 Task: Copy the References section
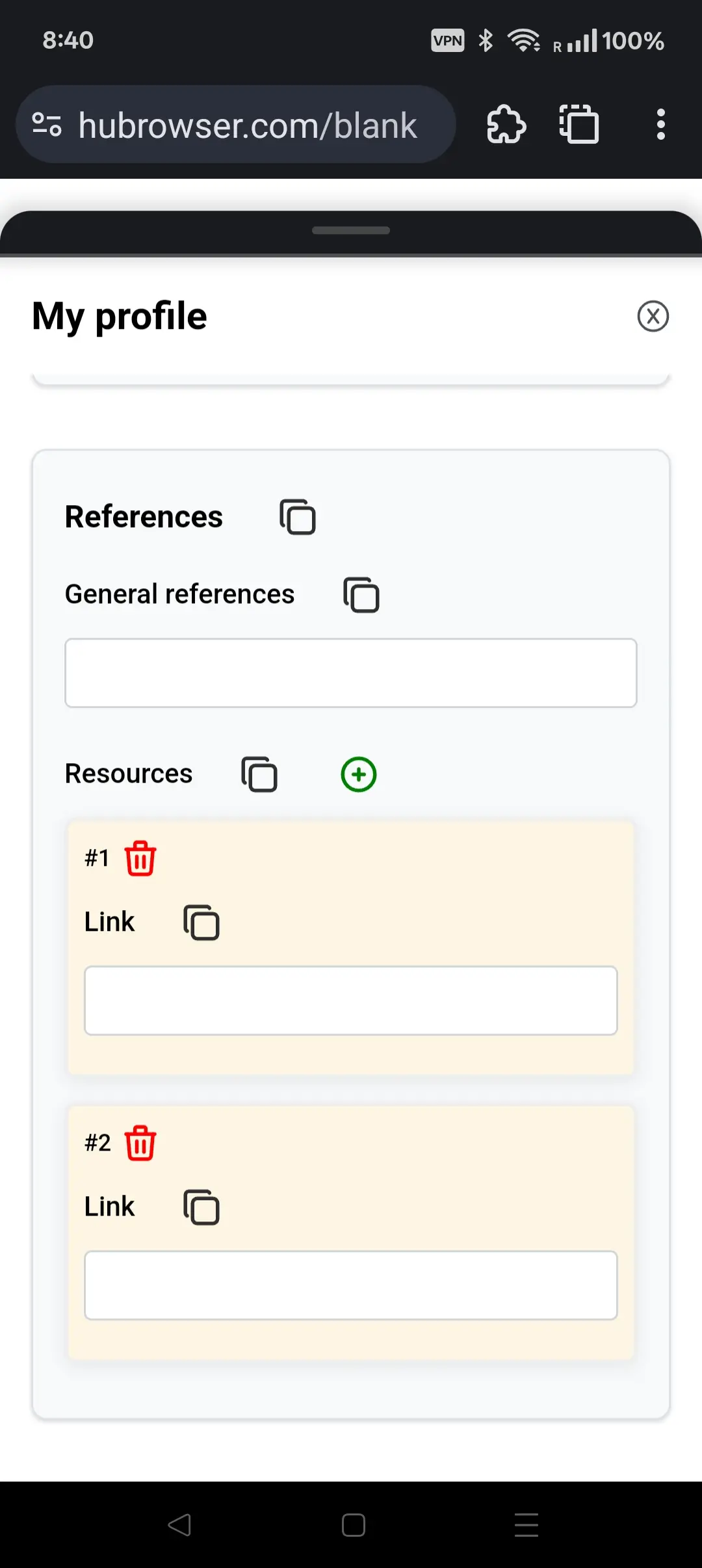pyautogui.click(x=298, y=517)
